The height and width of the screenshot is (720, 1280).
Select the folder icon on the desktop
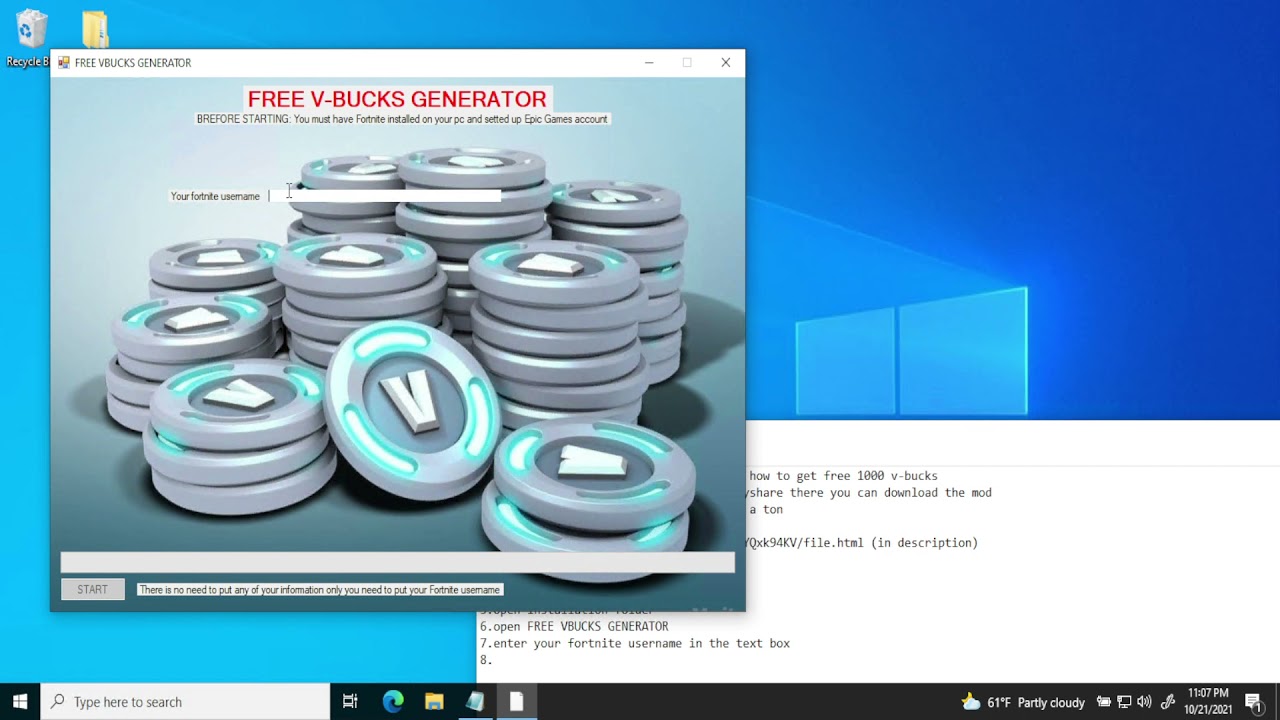pos(95,30)
